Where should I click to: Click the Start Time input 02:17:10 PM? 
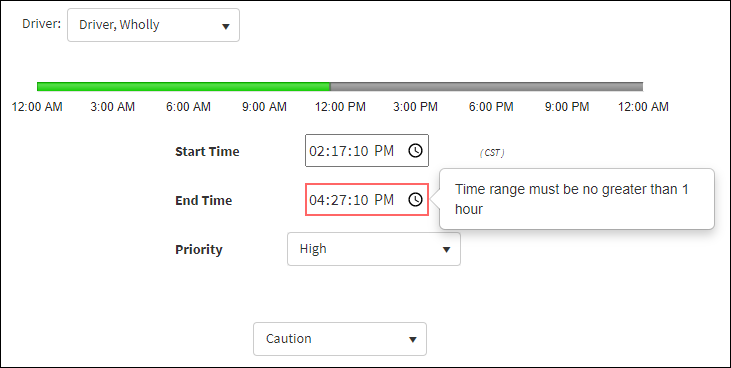click(367, 151)
